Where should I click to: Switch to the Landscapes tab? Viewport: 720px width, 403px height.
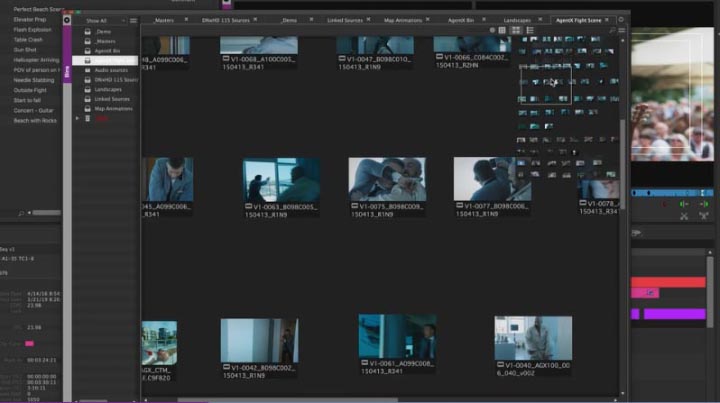pos(516,19)
